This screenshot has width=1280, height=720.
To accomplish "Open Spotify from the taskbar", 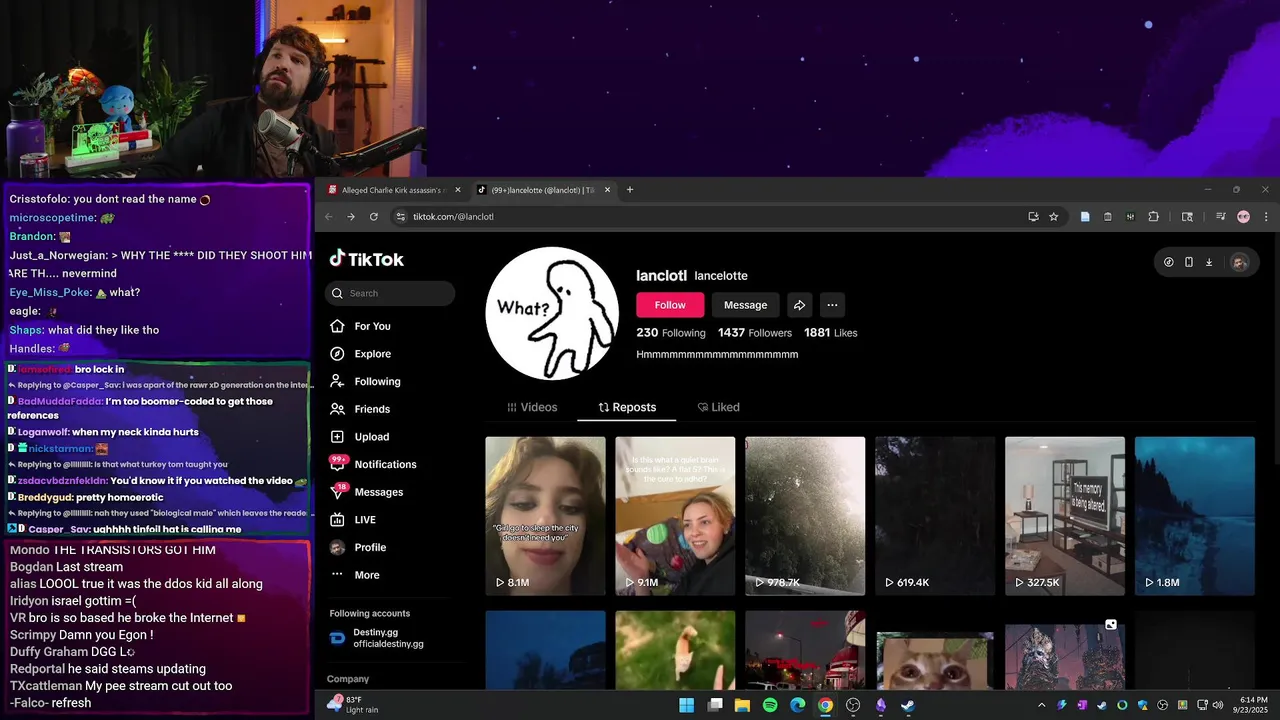I will (770, 705).
